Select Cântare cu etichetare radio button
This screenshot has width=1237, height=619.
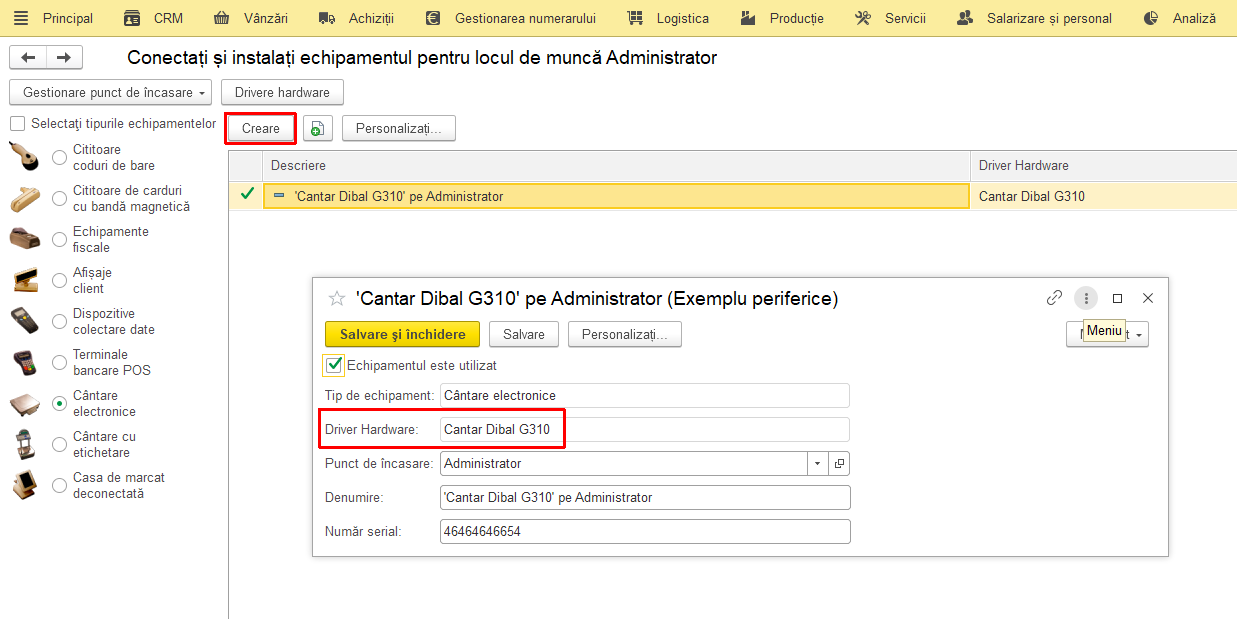[60, 445]
